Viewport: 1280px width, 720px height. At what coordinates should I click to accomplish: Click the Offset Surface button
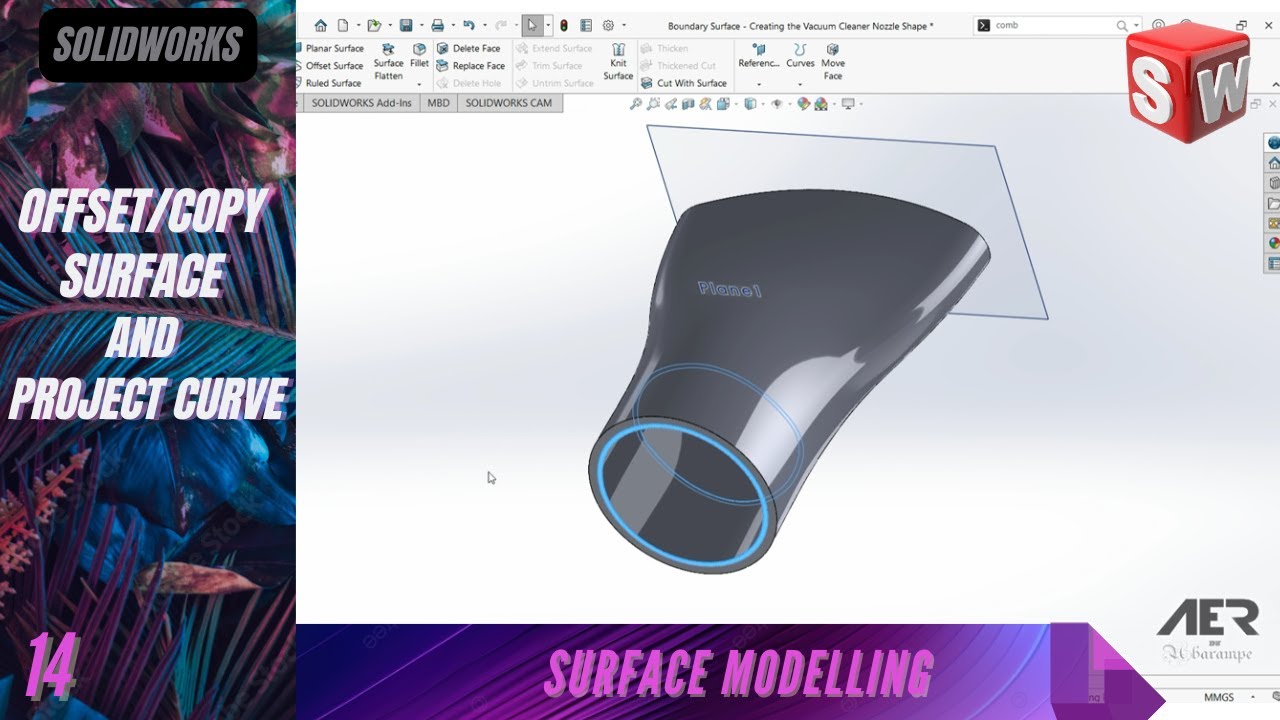point(329,66)
